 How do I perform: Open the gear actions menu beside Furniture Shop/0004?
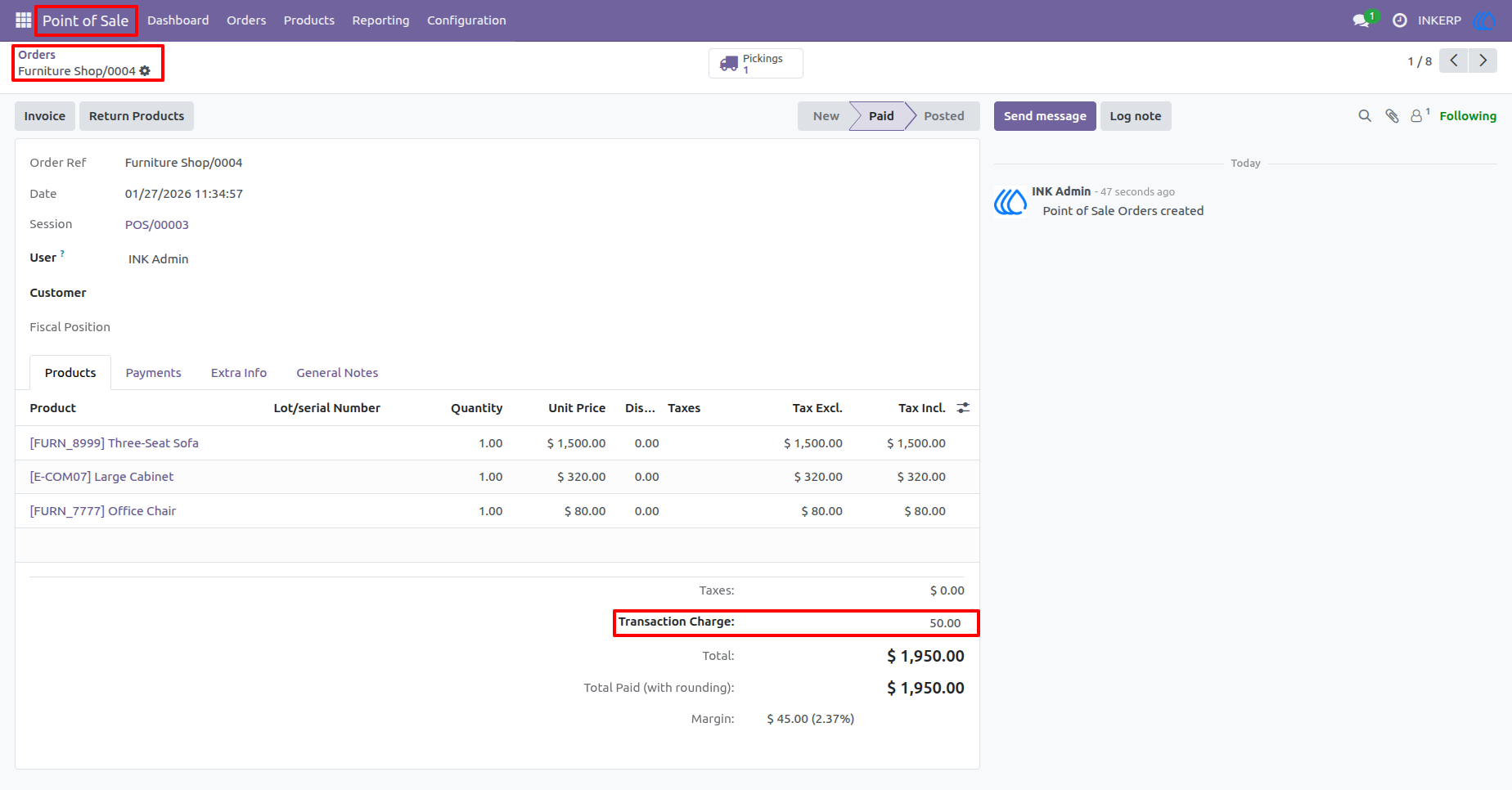(145, 71)
